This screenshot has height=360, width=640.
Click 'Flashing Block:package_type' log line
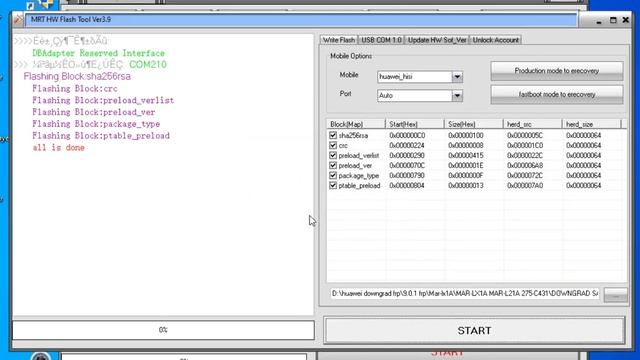(96, 124)
